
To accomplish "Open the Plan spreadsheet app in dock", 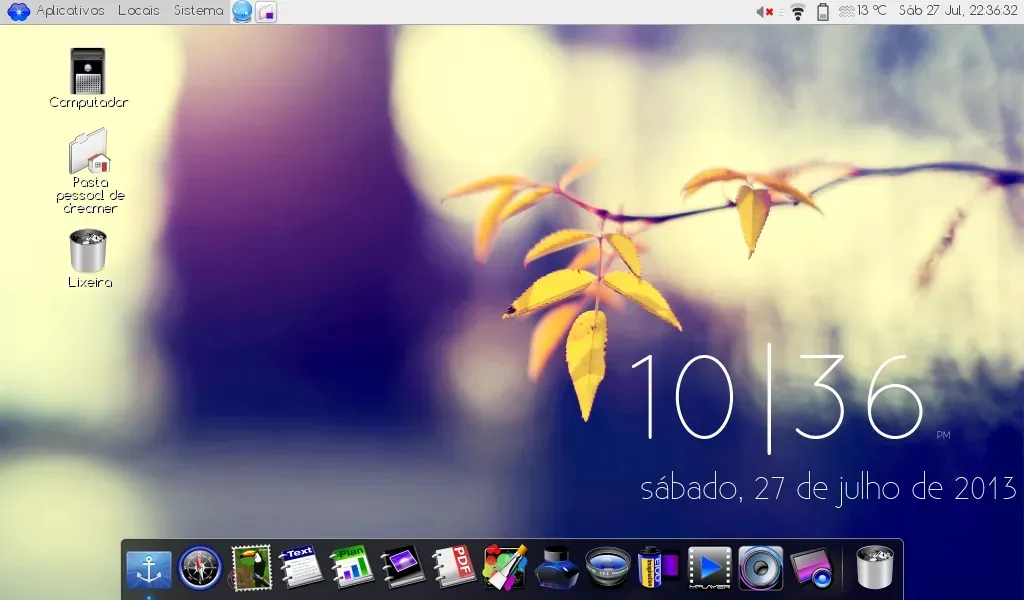I will click(x=352, y=569).
